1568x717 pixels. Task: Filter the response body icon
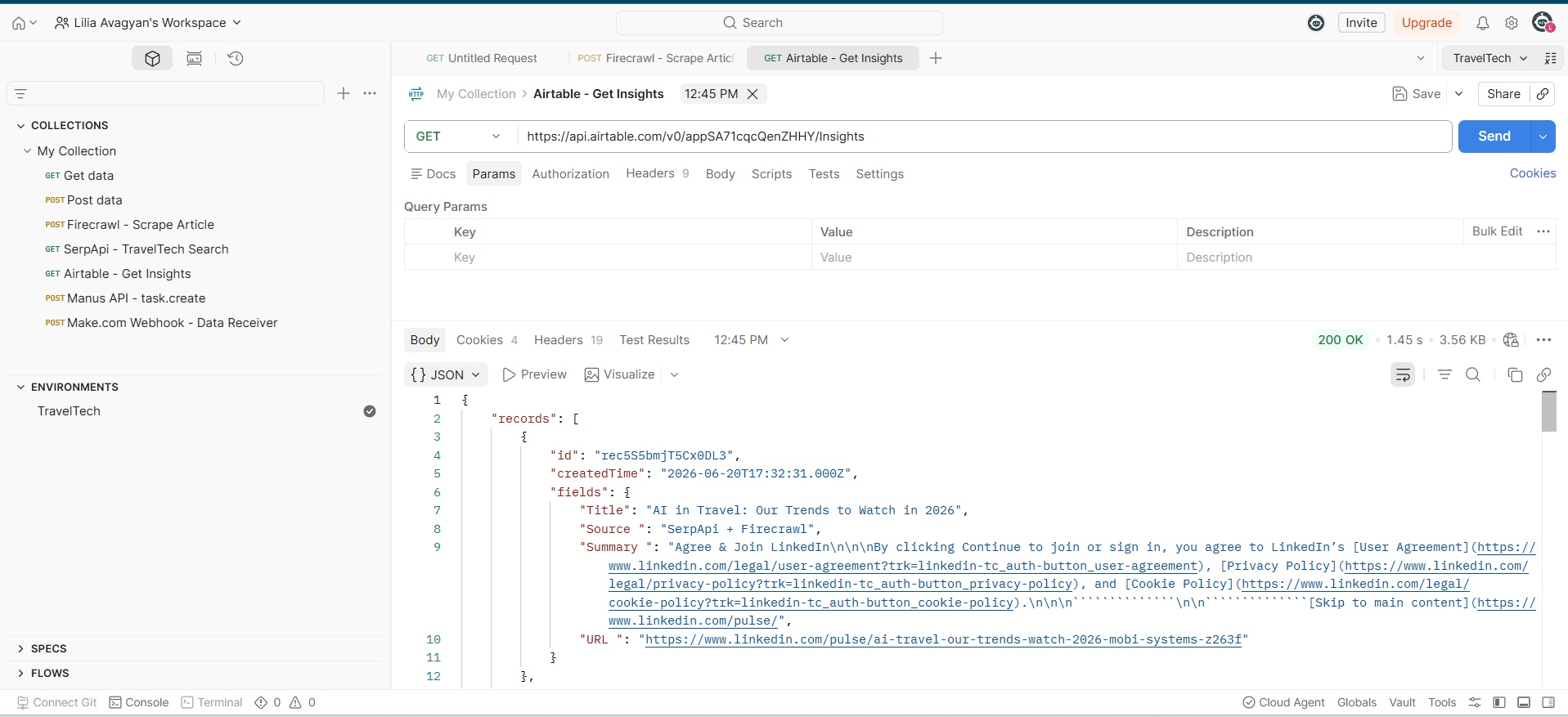pyautogui.click(x=1445, y=374)
